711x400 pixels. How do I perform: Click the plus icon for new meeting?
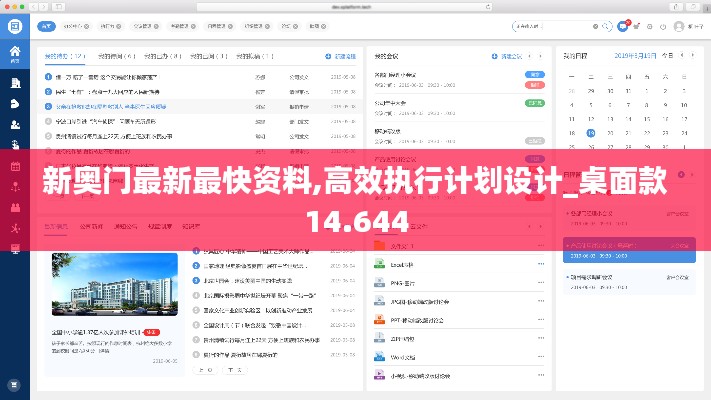[x=493, y=56]
